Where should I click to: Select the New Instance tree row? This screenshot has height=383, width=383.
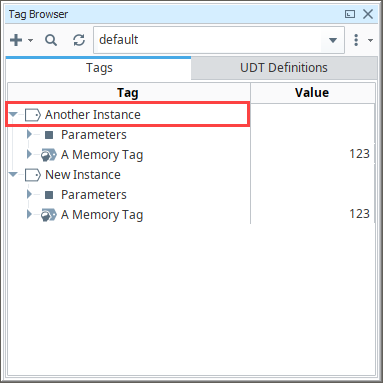point(128,175)
